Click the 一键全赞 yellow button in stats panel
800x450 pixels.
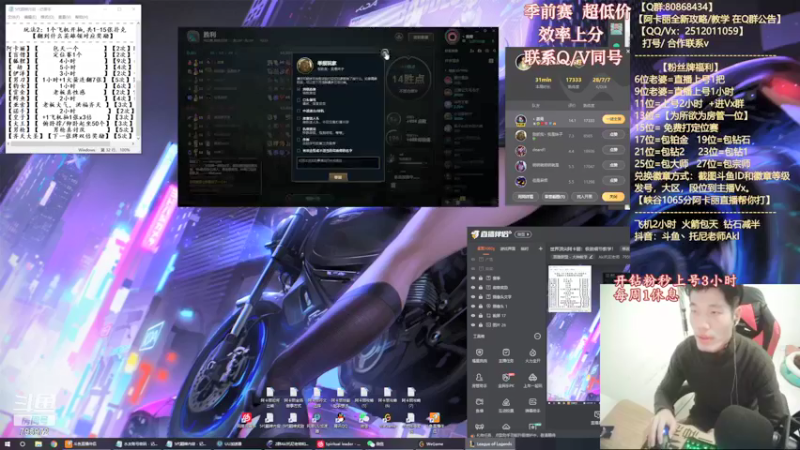tap(613, 119)
